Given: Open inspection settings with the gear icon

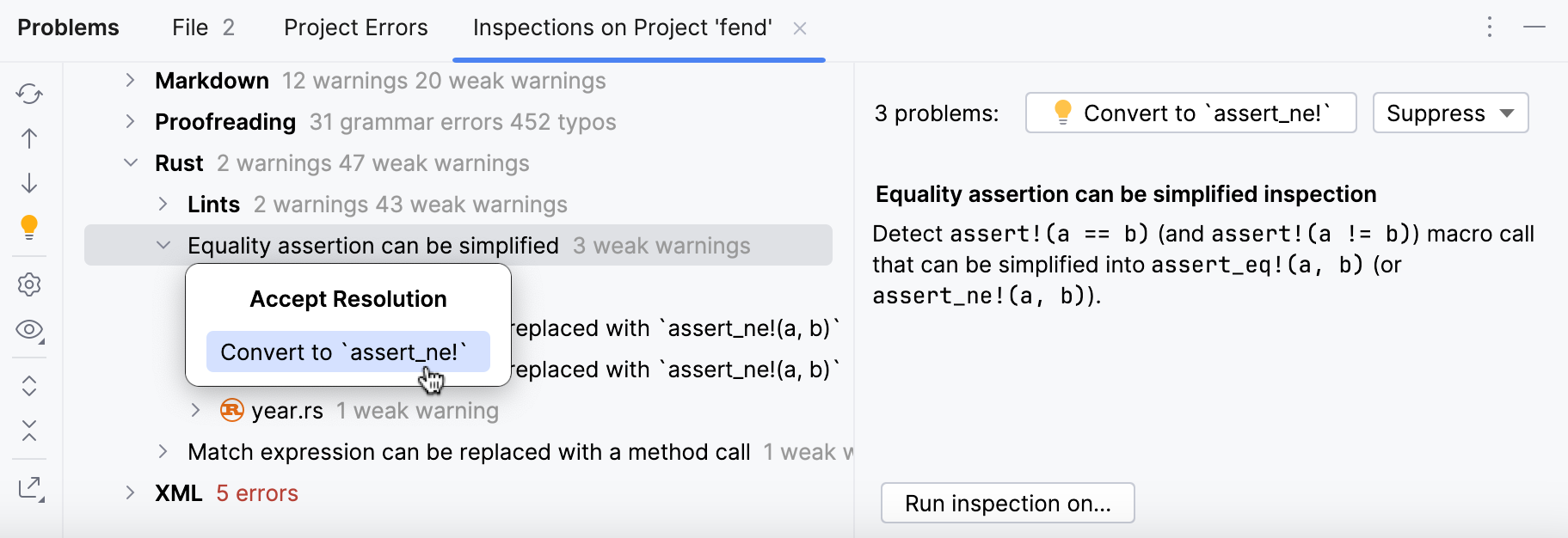Looking at the screenshot, I should coord(29,284).
